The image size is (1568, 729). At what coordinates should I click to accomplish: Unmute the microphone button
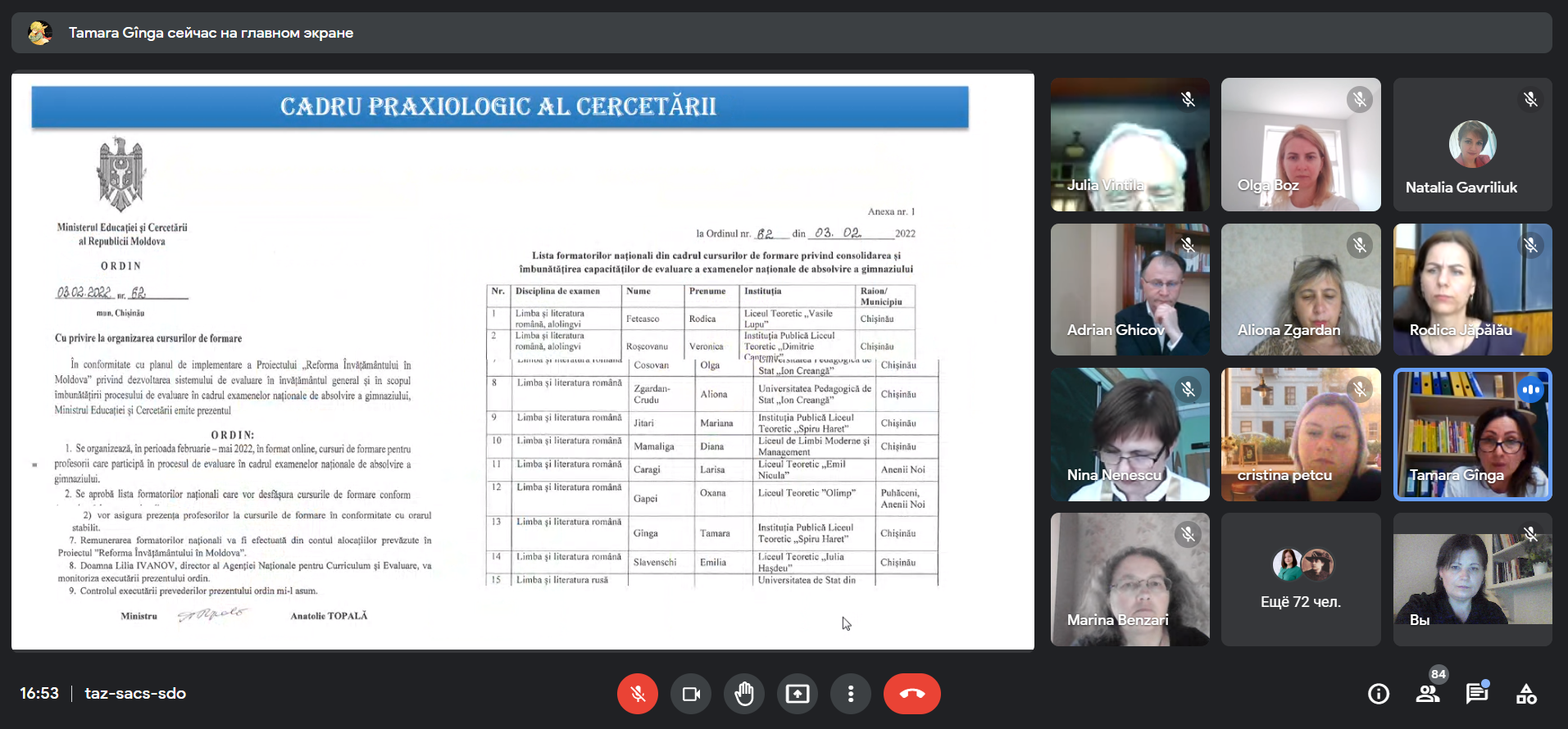pos(637,694)
